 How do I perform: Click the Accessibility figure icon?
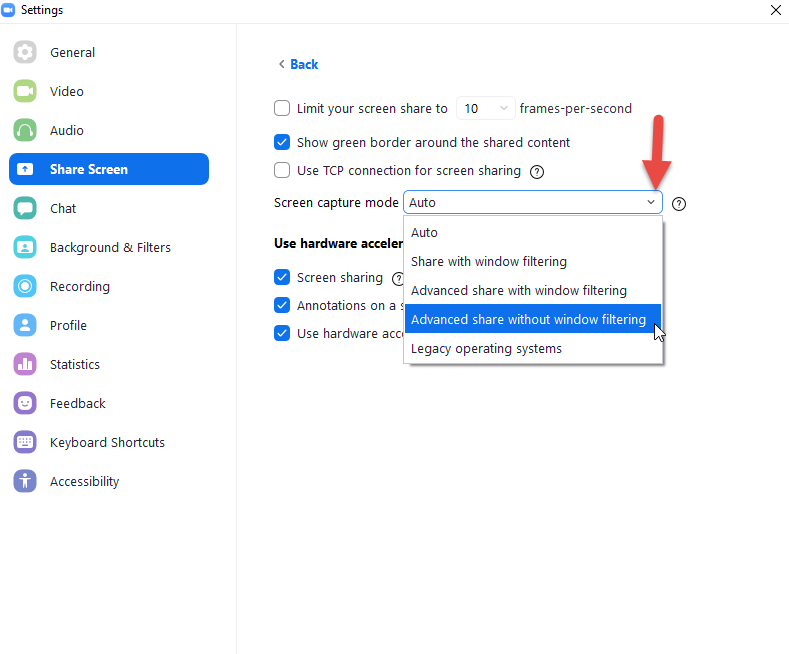pyautogui.click(x=25, y=481)
